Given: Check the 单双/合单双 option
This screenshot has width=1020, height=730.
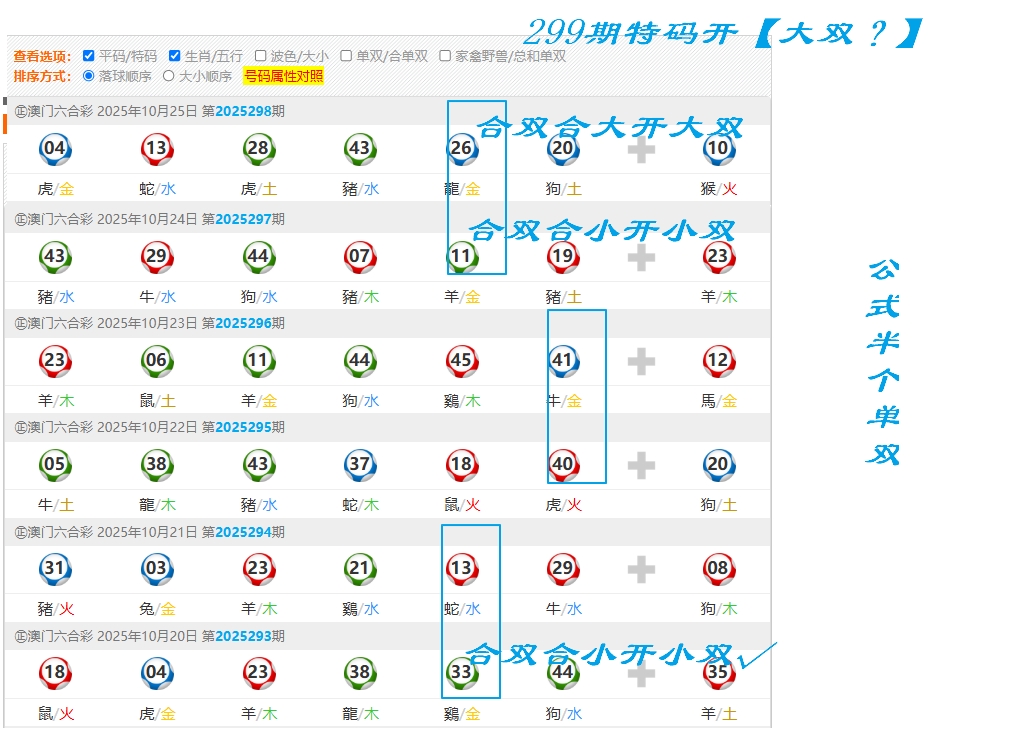Looking at the screenshot, I should point(346,56).
